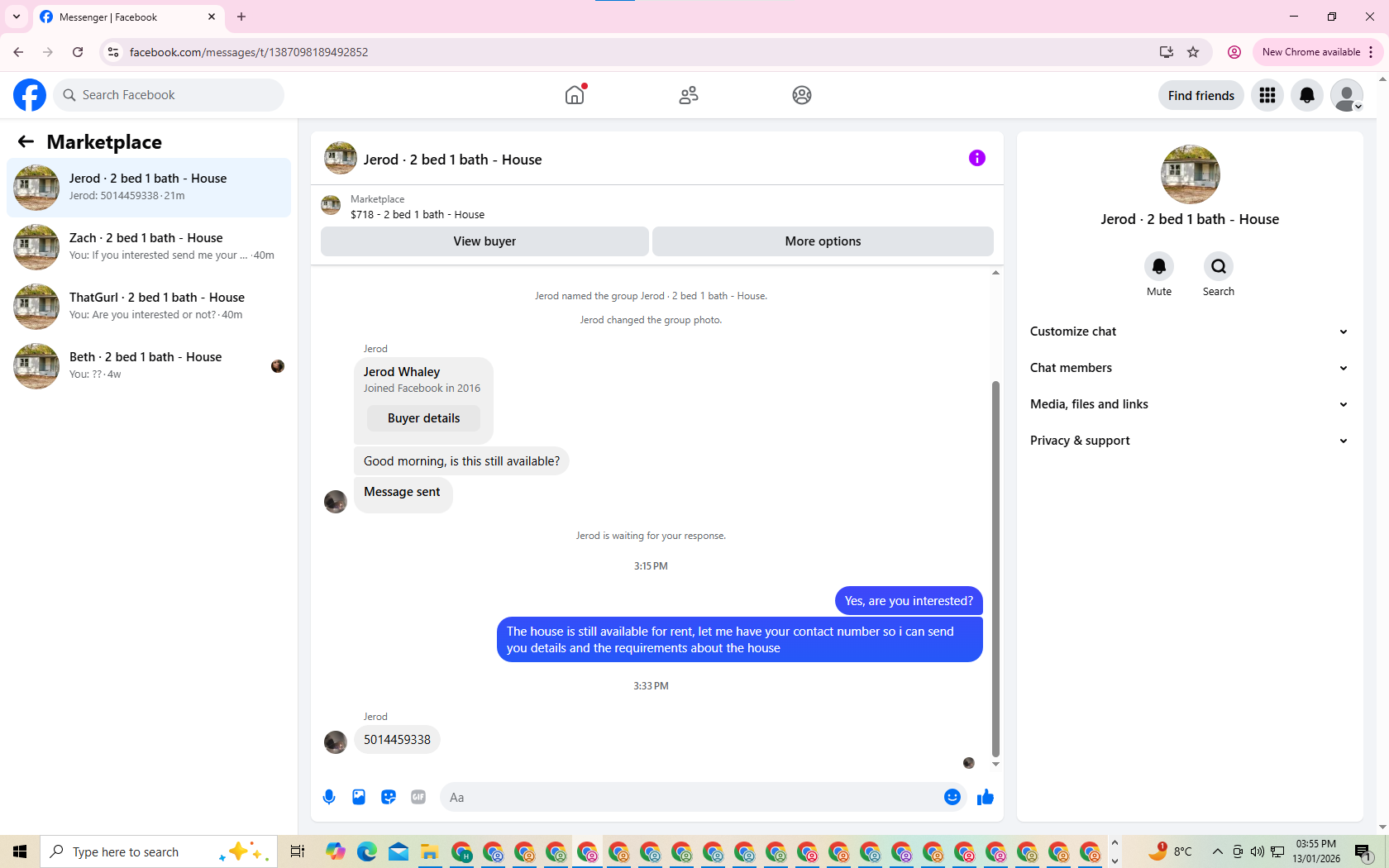View site information icon in address bar
The image size is (1389, 868).
coord(113,52)
